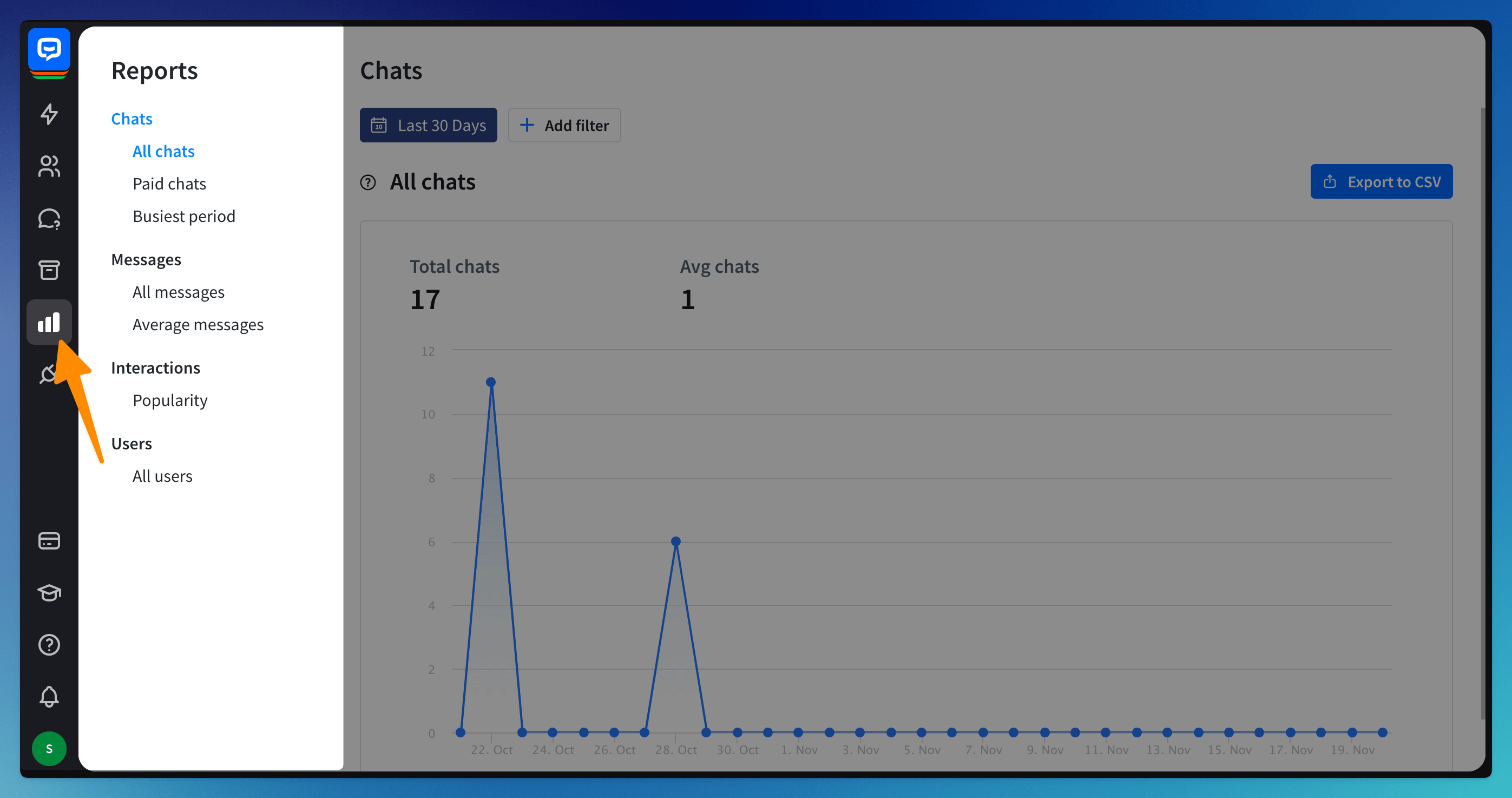Open the Paid chats report

[169, 184]
